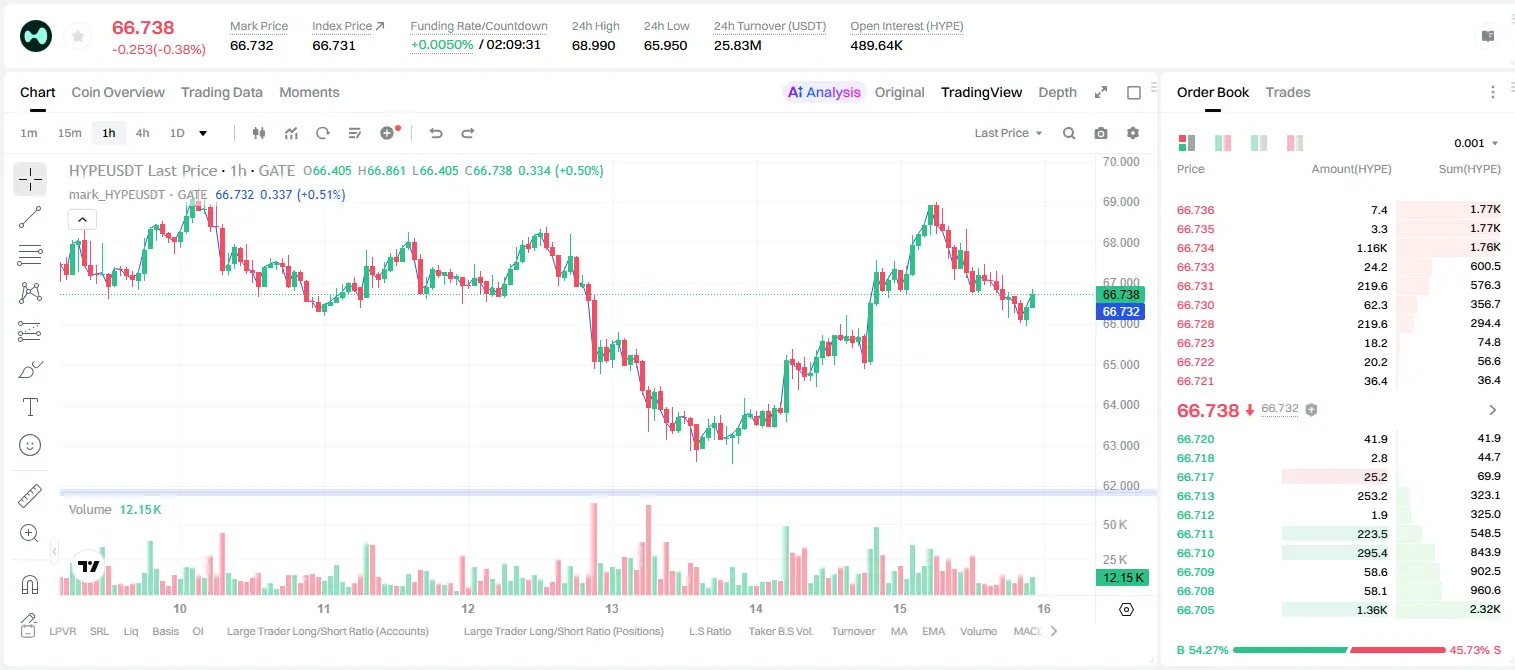Screen dimensions: 1515x670
Task: Show only buy orders in order book
Action: [1259, 143]
